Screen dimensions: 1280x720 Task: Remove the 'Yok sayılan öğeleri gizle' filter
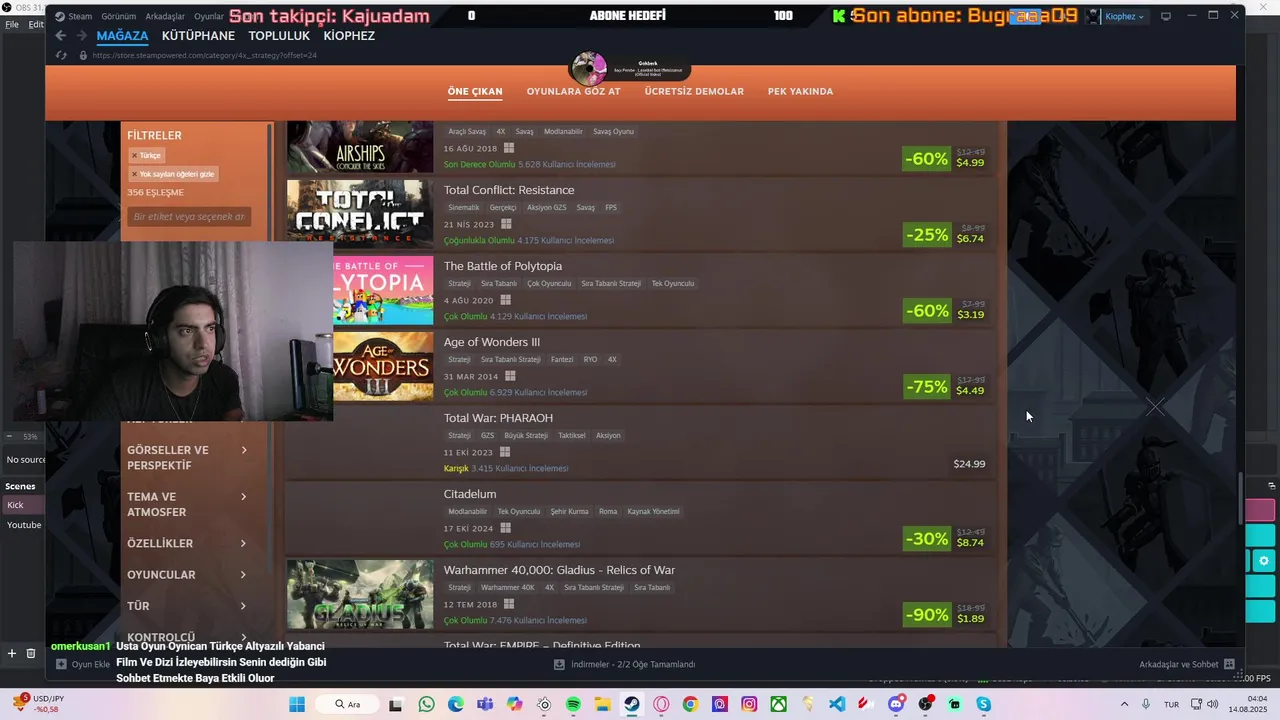[x=134, y=174]
